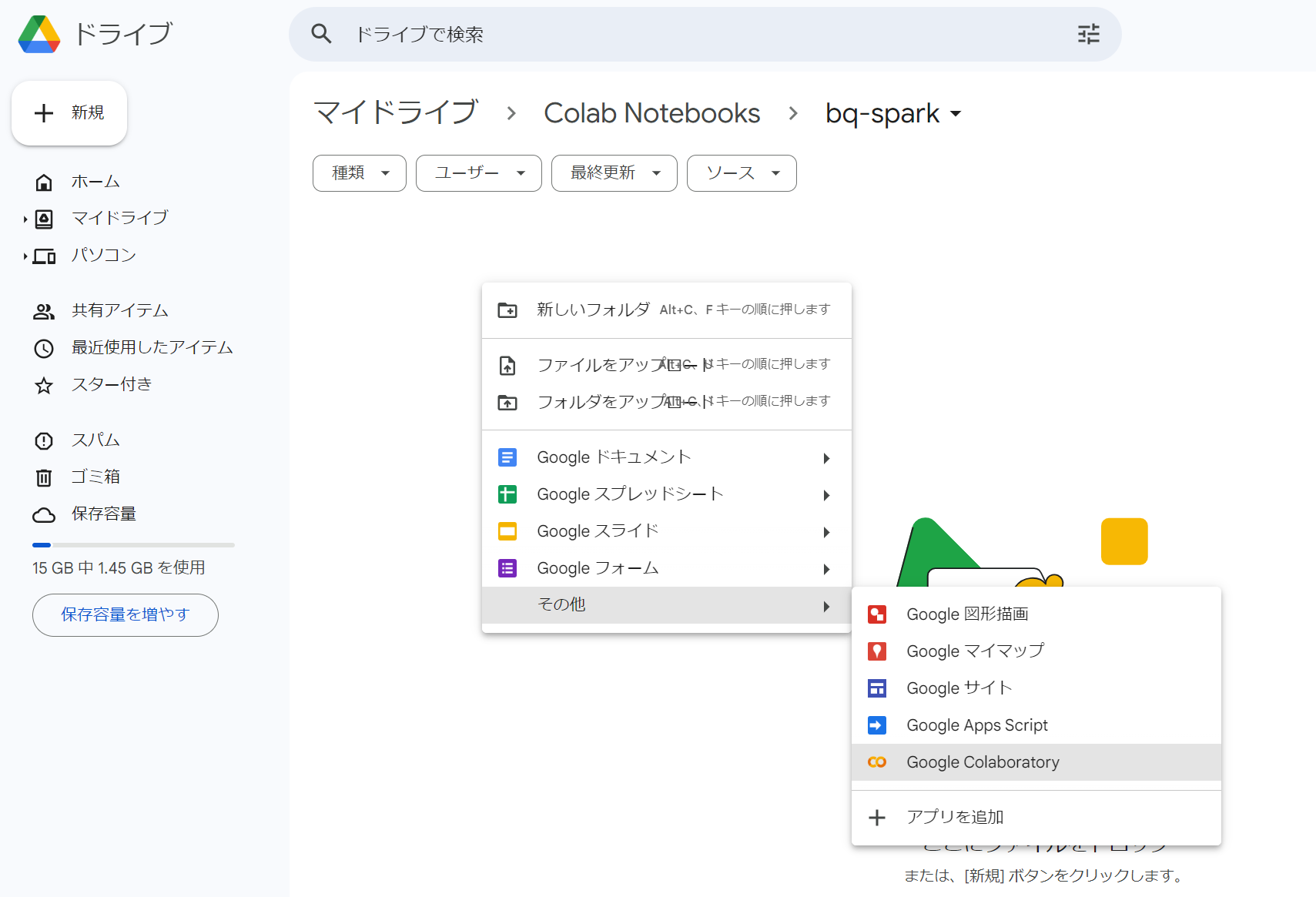Expand Google スライド submenu arrow

click(x=826, y=533)
